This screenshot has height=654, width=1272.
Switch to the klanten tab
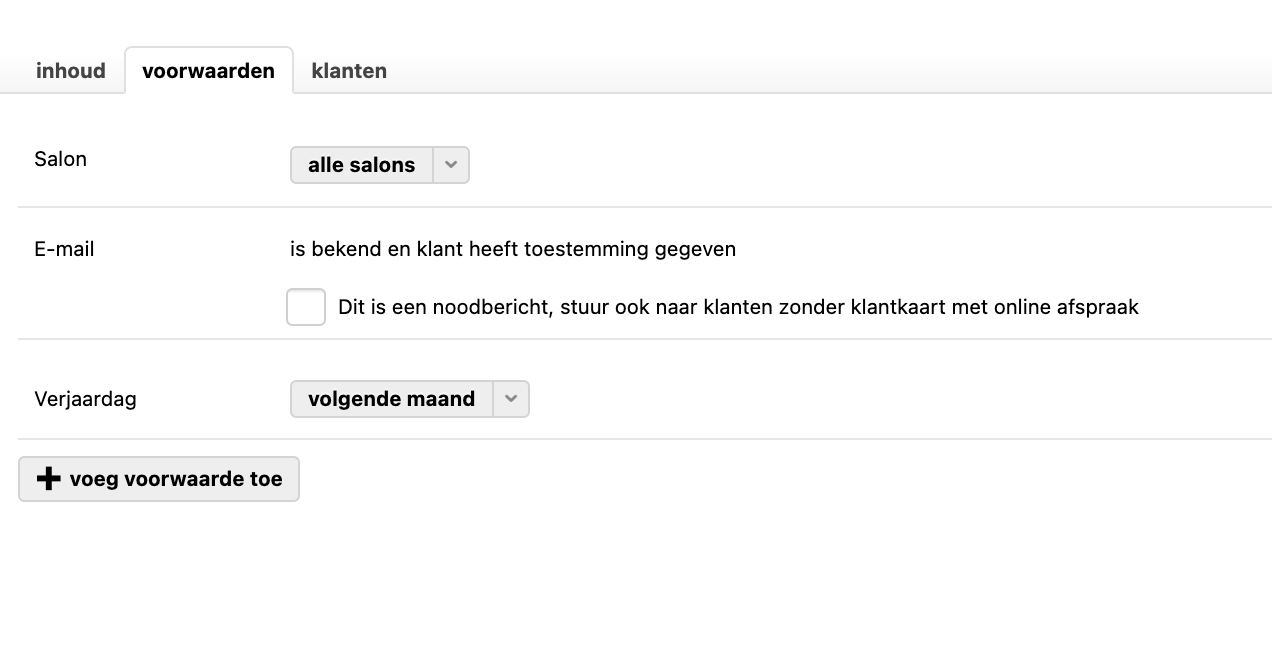349,71
